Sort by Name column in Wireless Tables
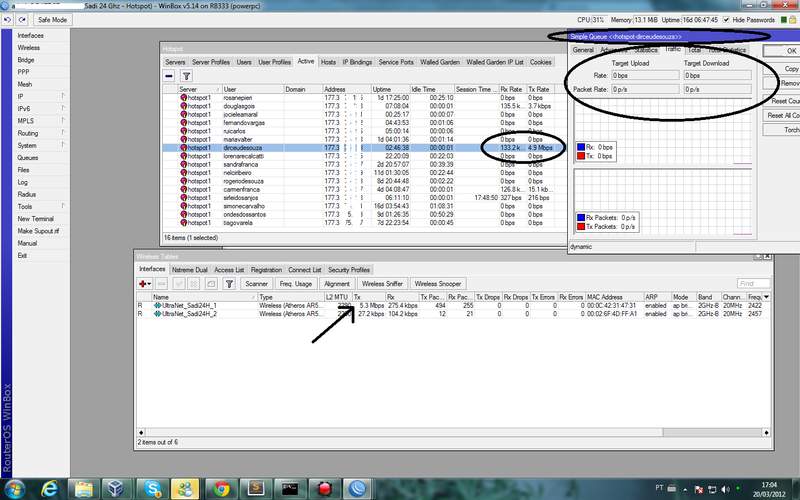This screenshot has height=500, width=800. pyautogui.click(x=204, y=297)
